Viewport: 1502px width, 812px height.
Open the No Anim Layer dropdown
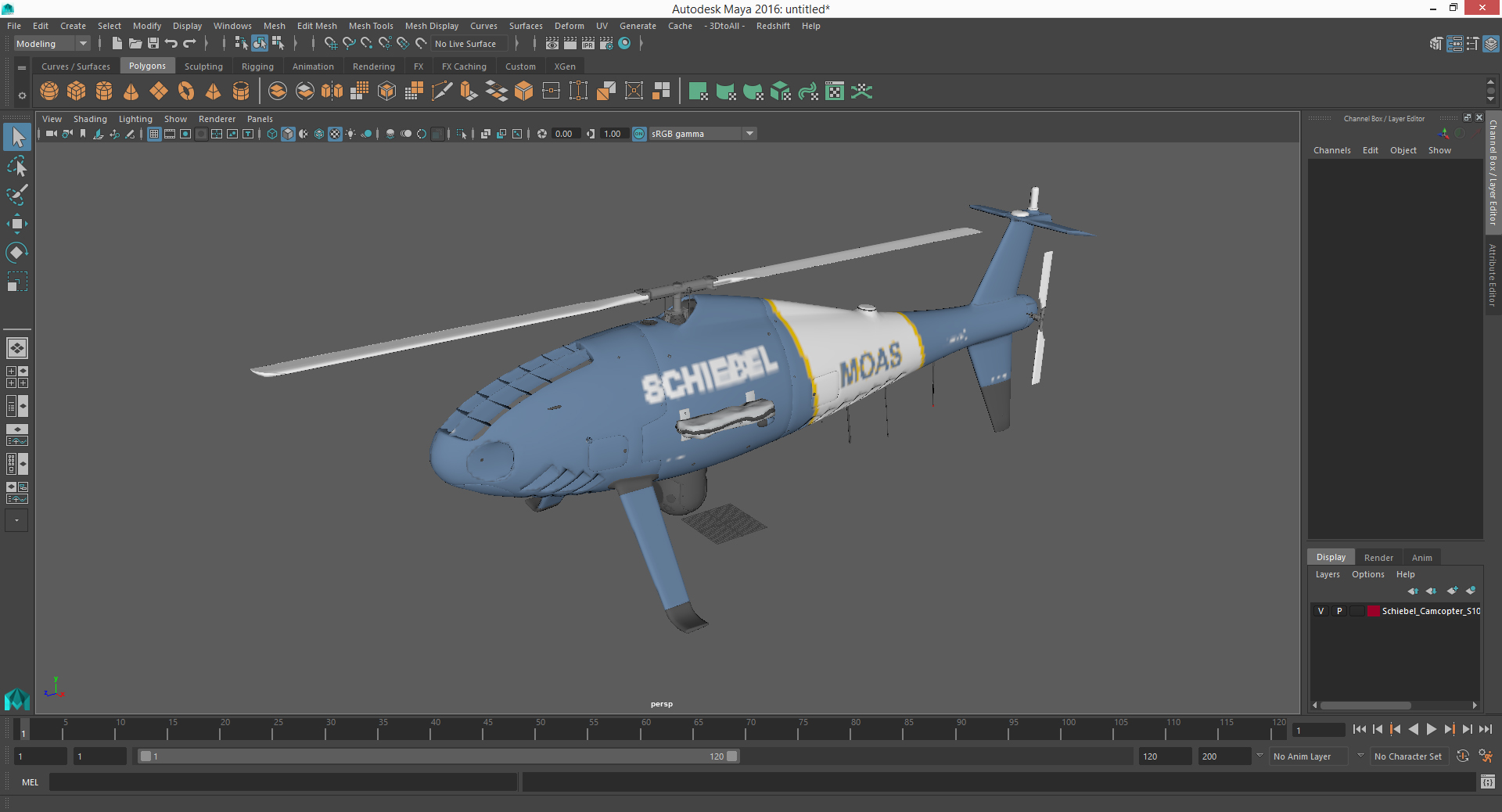coord(1310,756)
